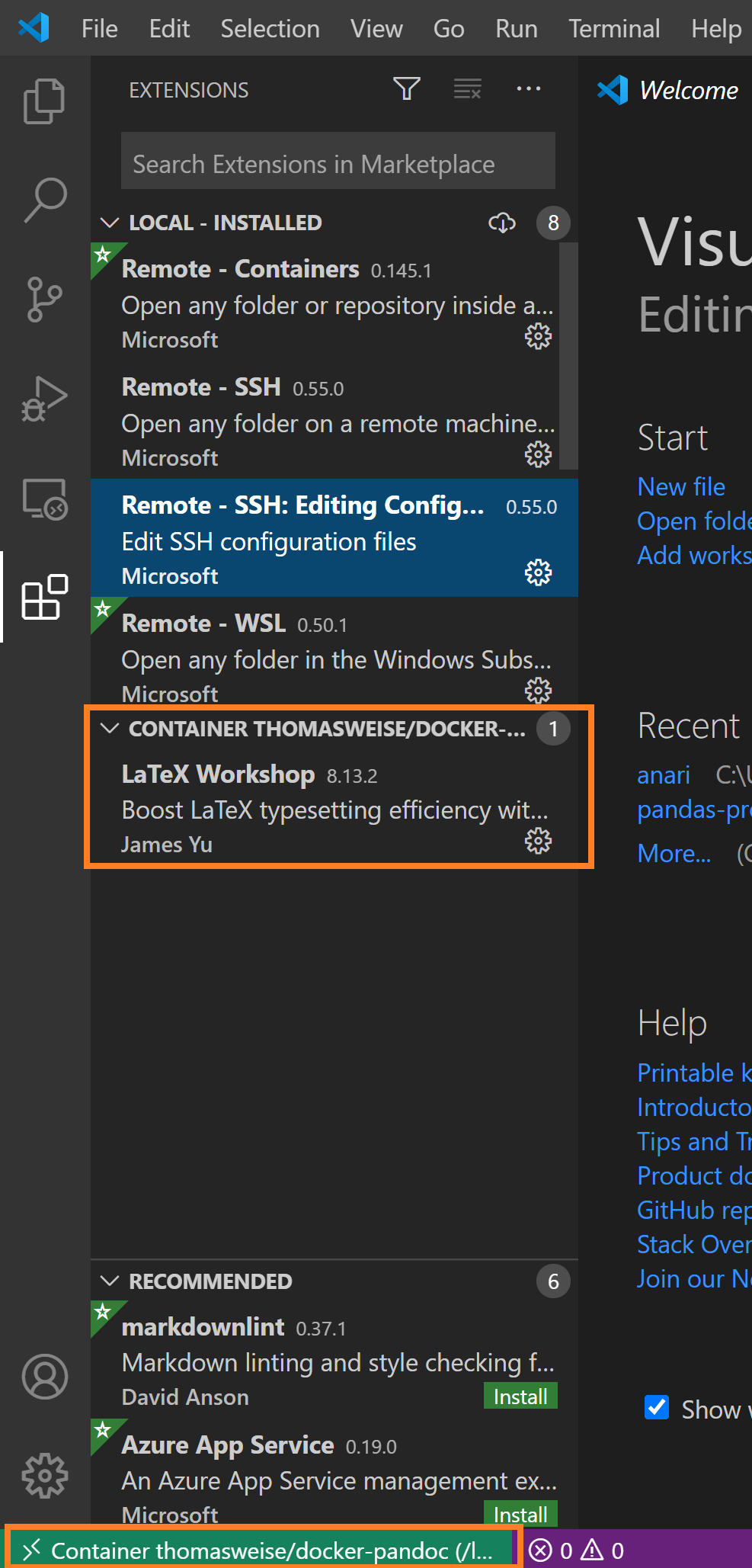Image resolution: width=752 pixels, height=1568 pixels.
Task: Open the View menu
Action: click(x=376, y=29)
